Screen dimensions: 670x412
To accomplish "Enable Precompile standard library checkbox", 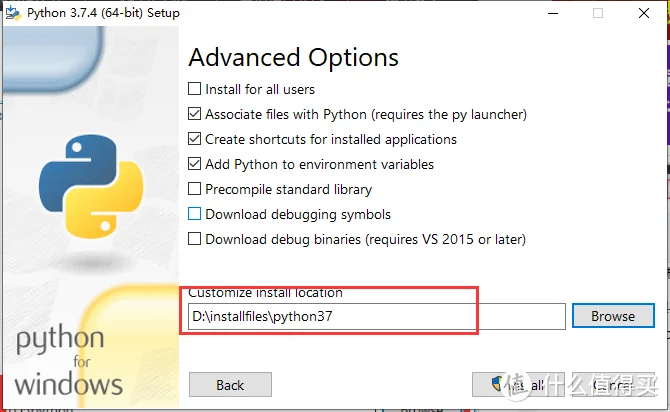I will (194, 189).
